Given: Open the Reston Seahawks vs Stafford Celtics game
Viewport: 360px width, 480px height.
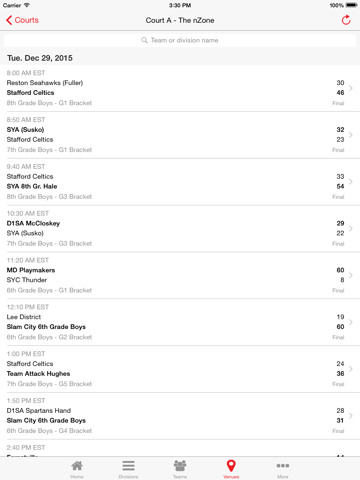Looking at the screenshot, I should coord(180,88).
